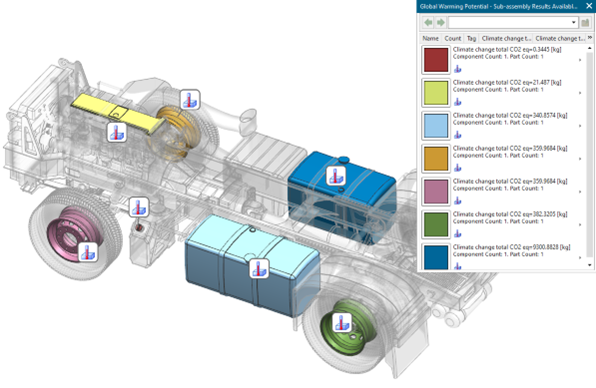Select the pink color swatch
The height and width of the screenshot is (388, 596).
436,192
